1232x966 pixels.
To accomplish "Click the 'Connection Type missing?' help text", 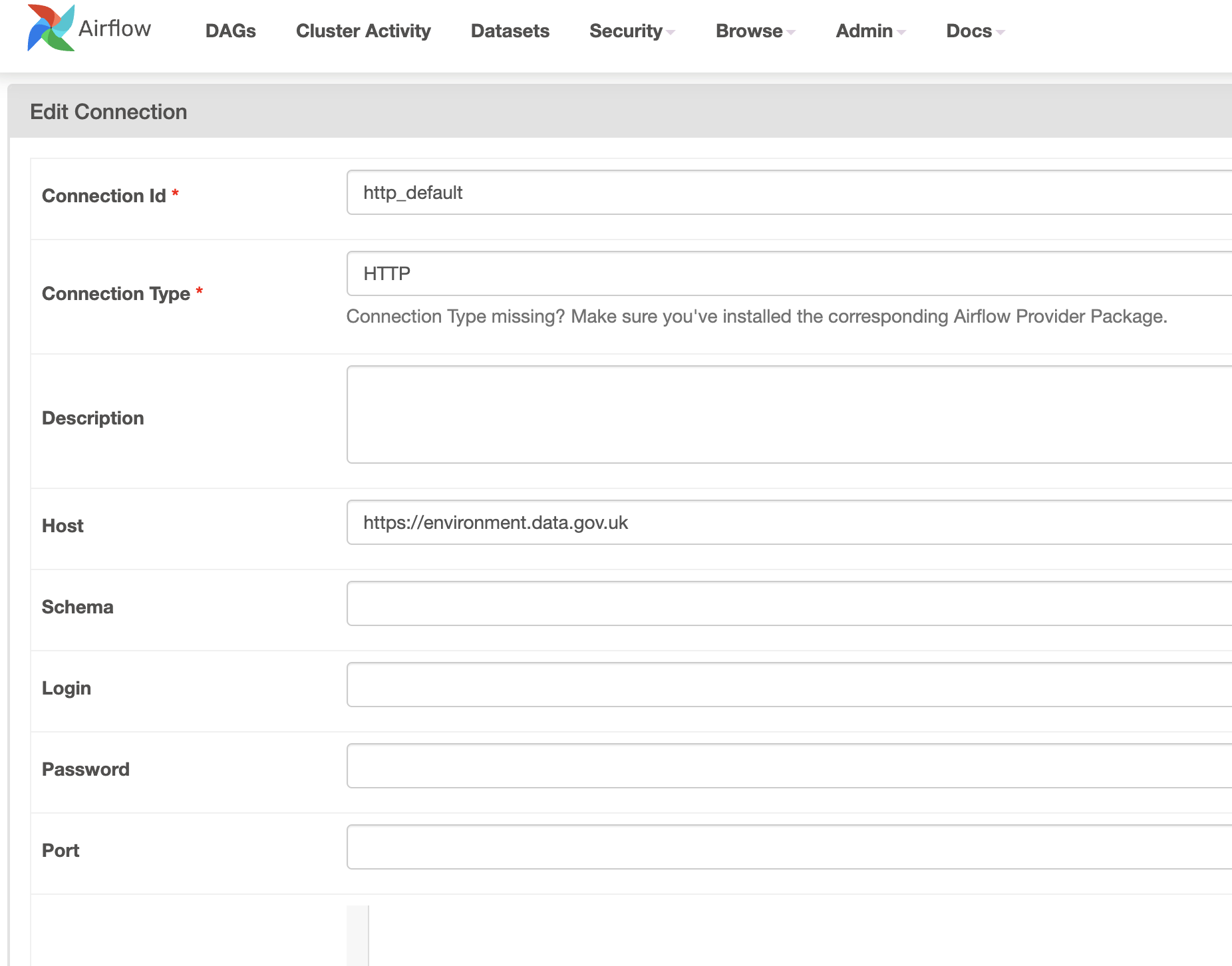I will point(757,316).
